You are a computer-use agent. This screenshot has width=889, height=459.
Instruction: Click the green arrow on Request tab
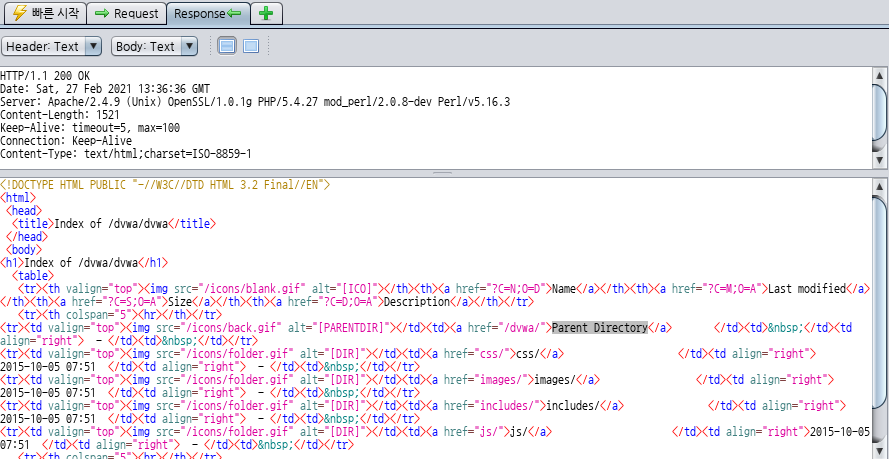pos(102,14)
